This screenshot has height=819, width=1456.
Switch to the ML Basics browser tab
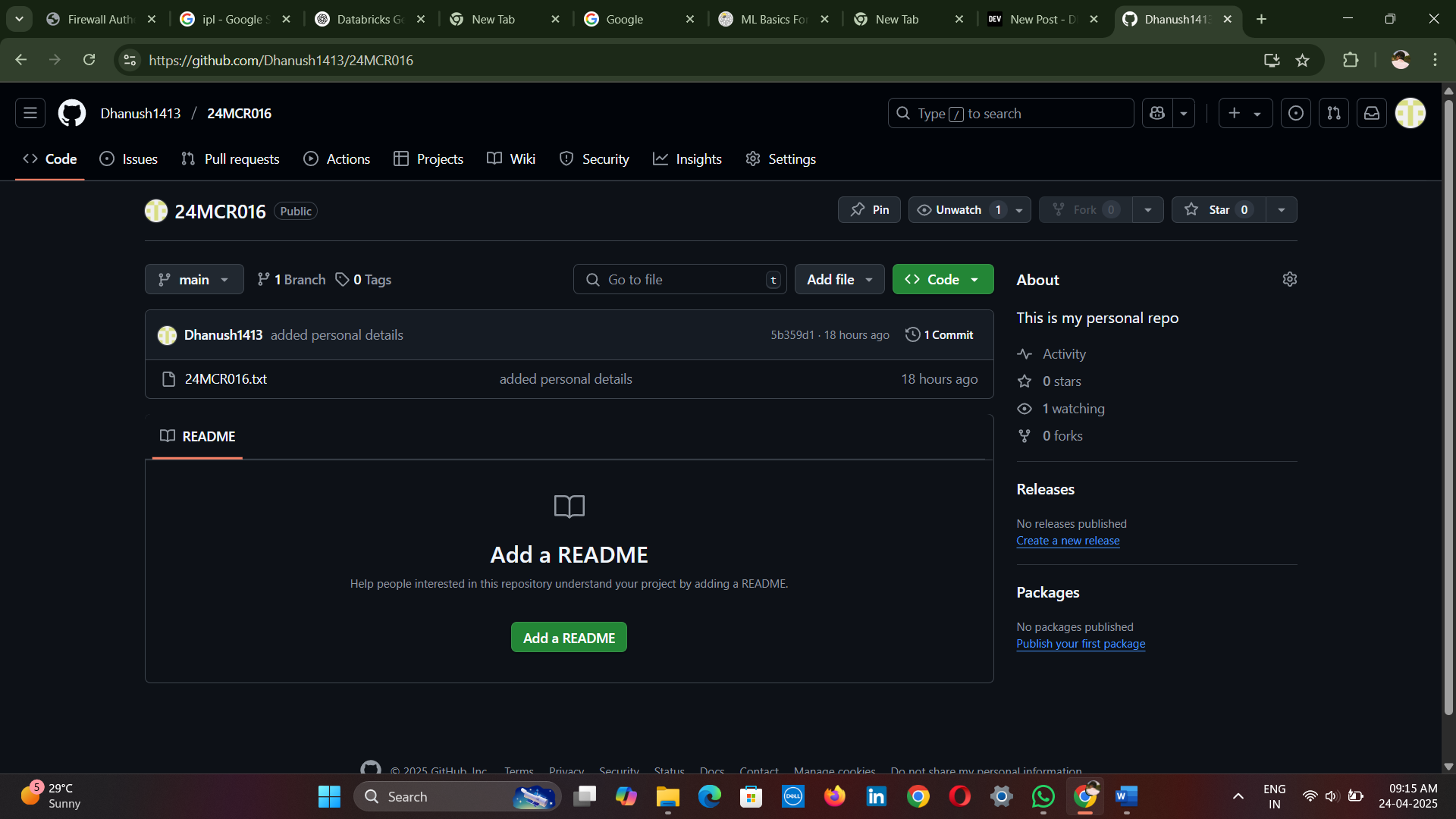(773, 19)
